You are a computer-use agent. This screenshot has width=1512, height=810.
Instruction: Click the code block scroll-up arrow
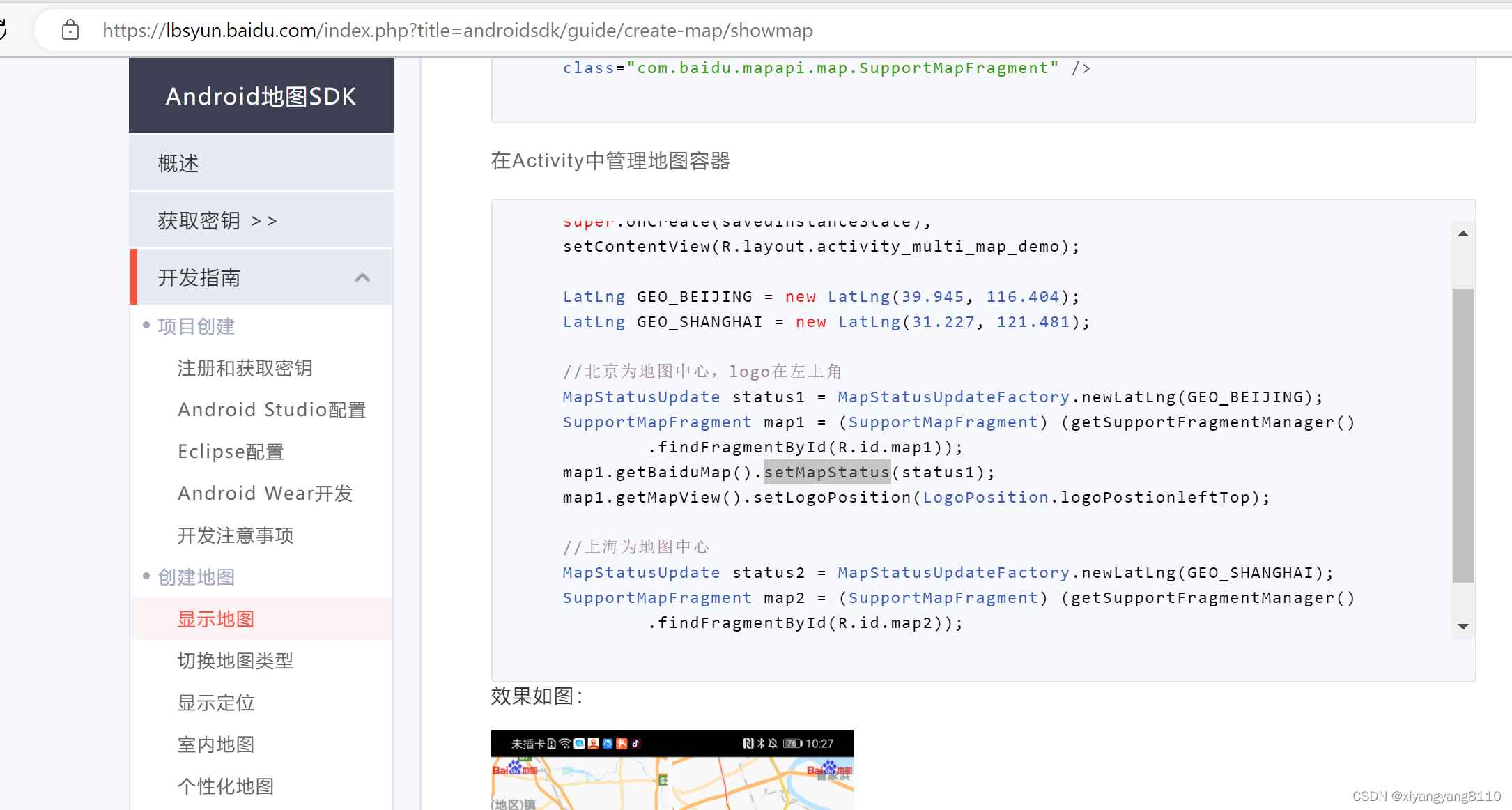pos(1463,234)
